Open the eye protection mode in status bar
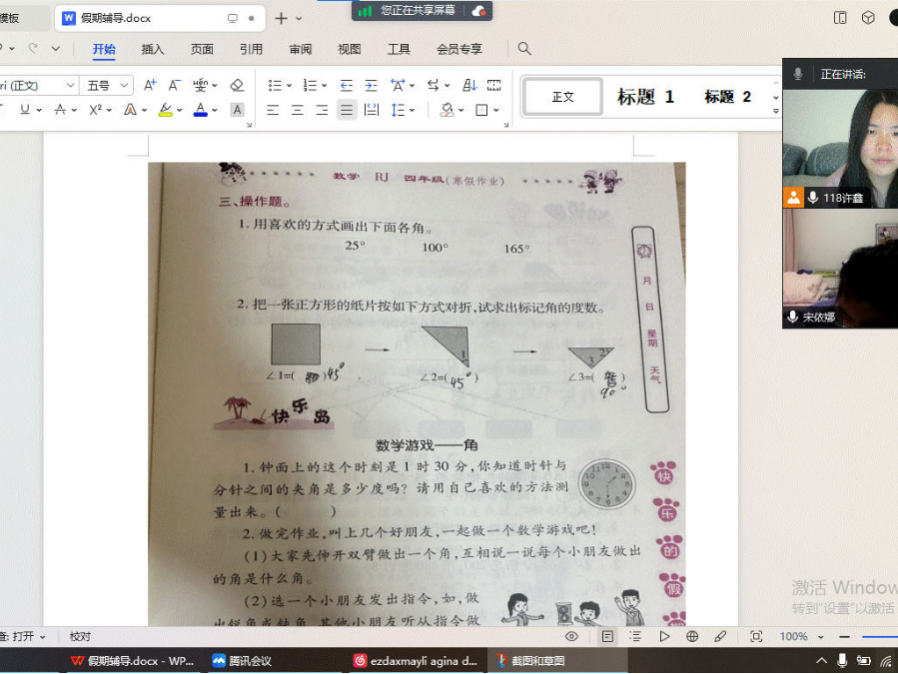 [x=571, y=636]
